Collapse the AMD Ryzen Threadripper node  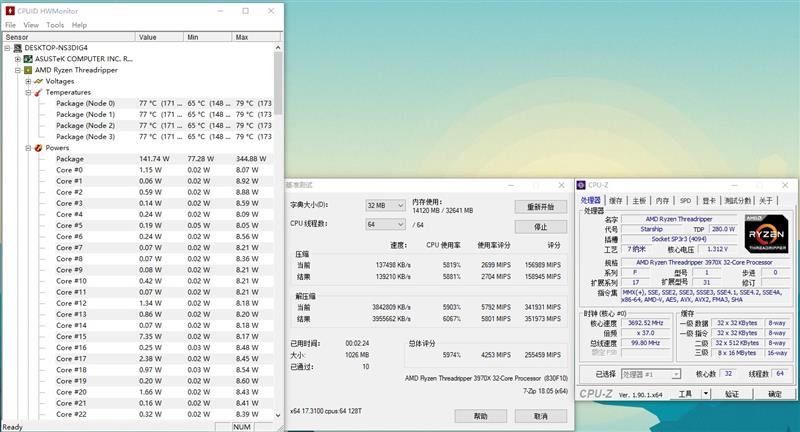(x=18, y=70)
